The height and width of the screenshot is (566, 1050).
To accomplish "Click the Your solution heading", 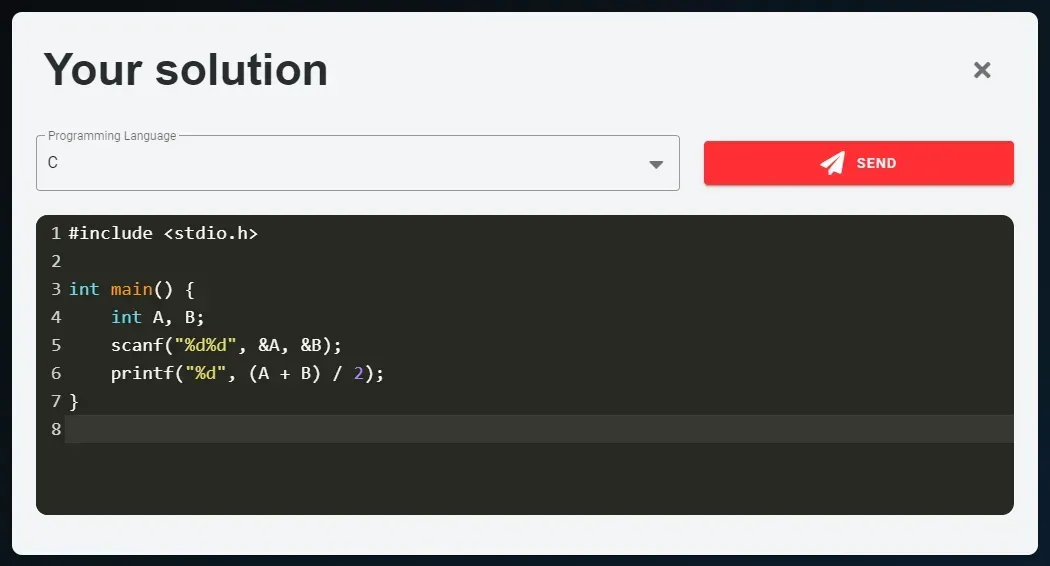I will click(185, 70).
